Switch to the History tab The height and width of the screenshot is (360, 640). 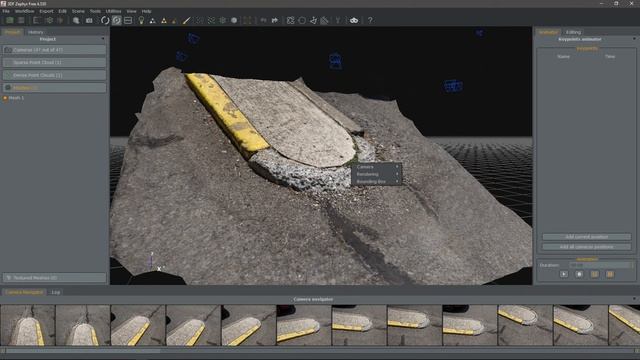point(36,32)
